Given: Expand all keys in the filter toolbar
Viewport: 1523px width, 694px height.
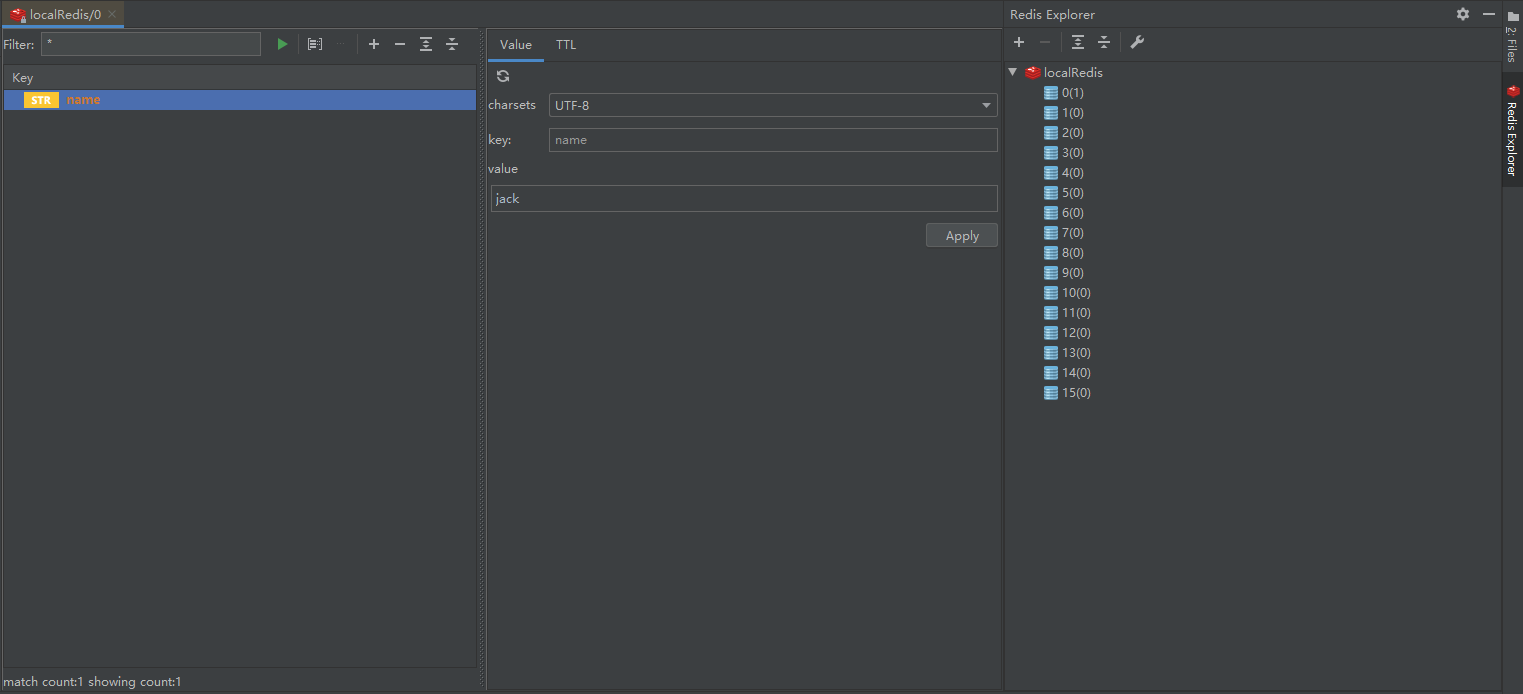Looking at the screenshot, I should [x=426, y=44].
